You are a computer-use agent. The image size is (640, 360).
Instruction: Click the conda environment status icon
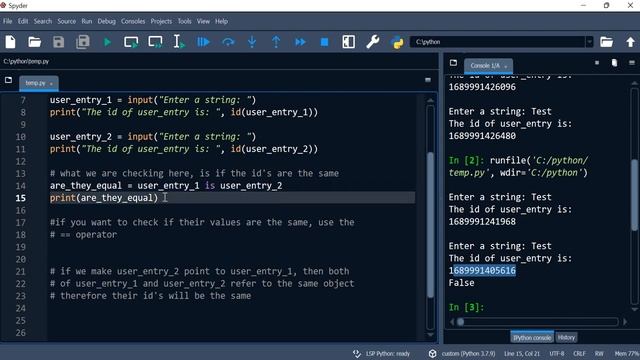433,353
